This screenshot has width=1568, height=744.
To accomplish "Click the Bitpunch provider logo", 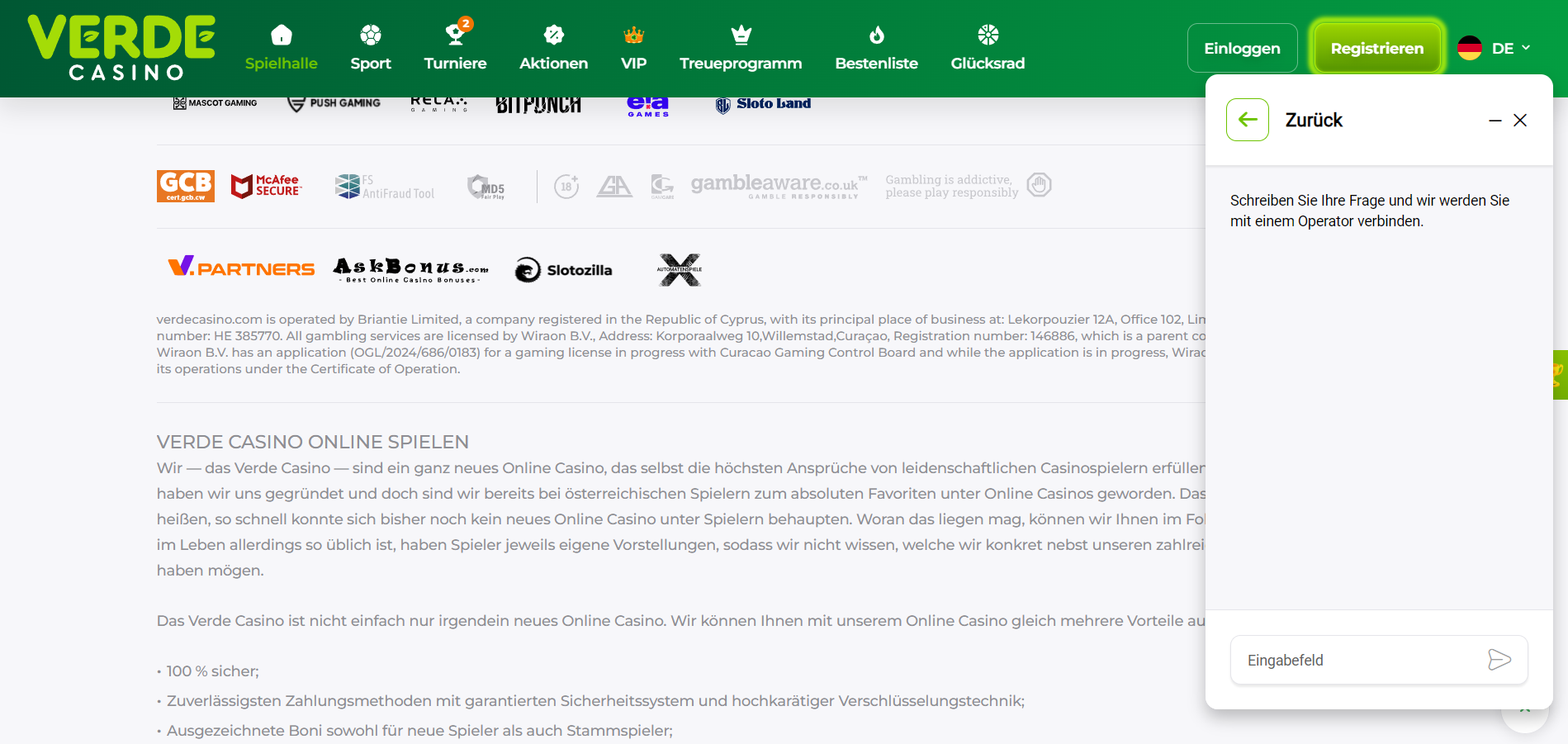I will (x=538, y=104).
